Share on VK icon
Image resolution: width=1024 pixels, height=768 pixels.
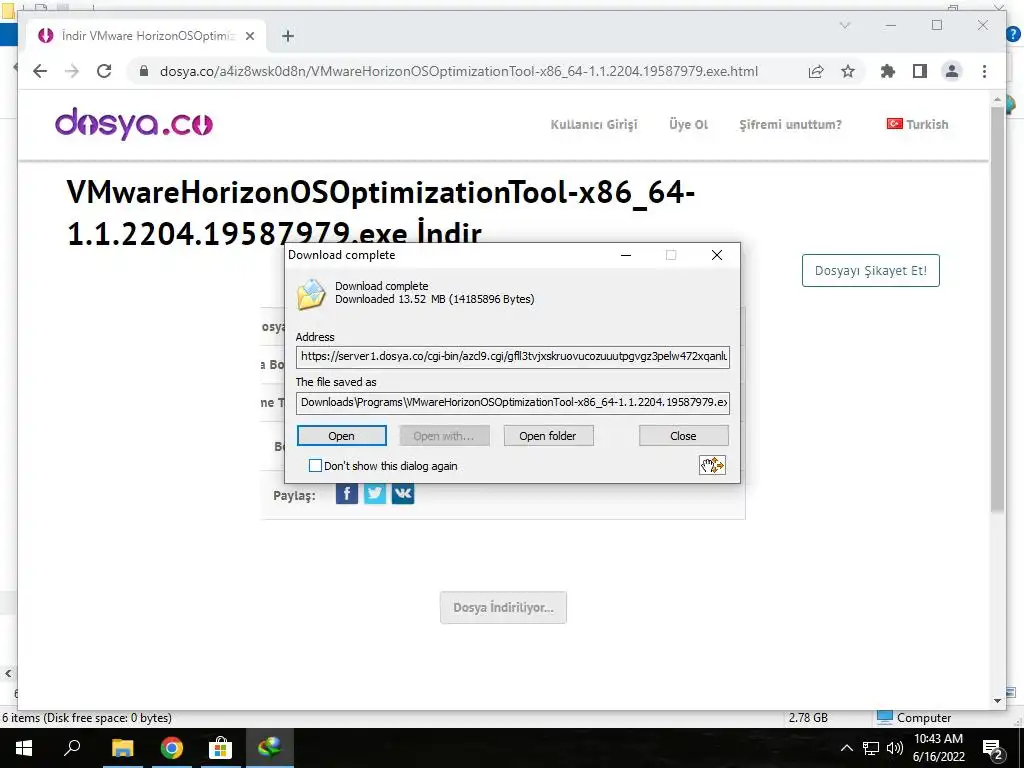[x=403, y=494]
